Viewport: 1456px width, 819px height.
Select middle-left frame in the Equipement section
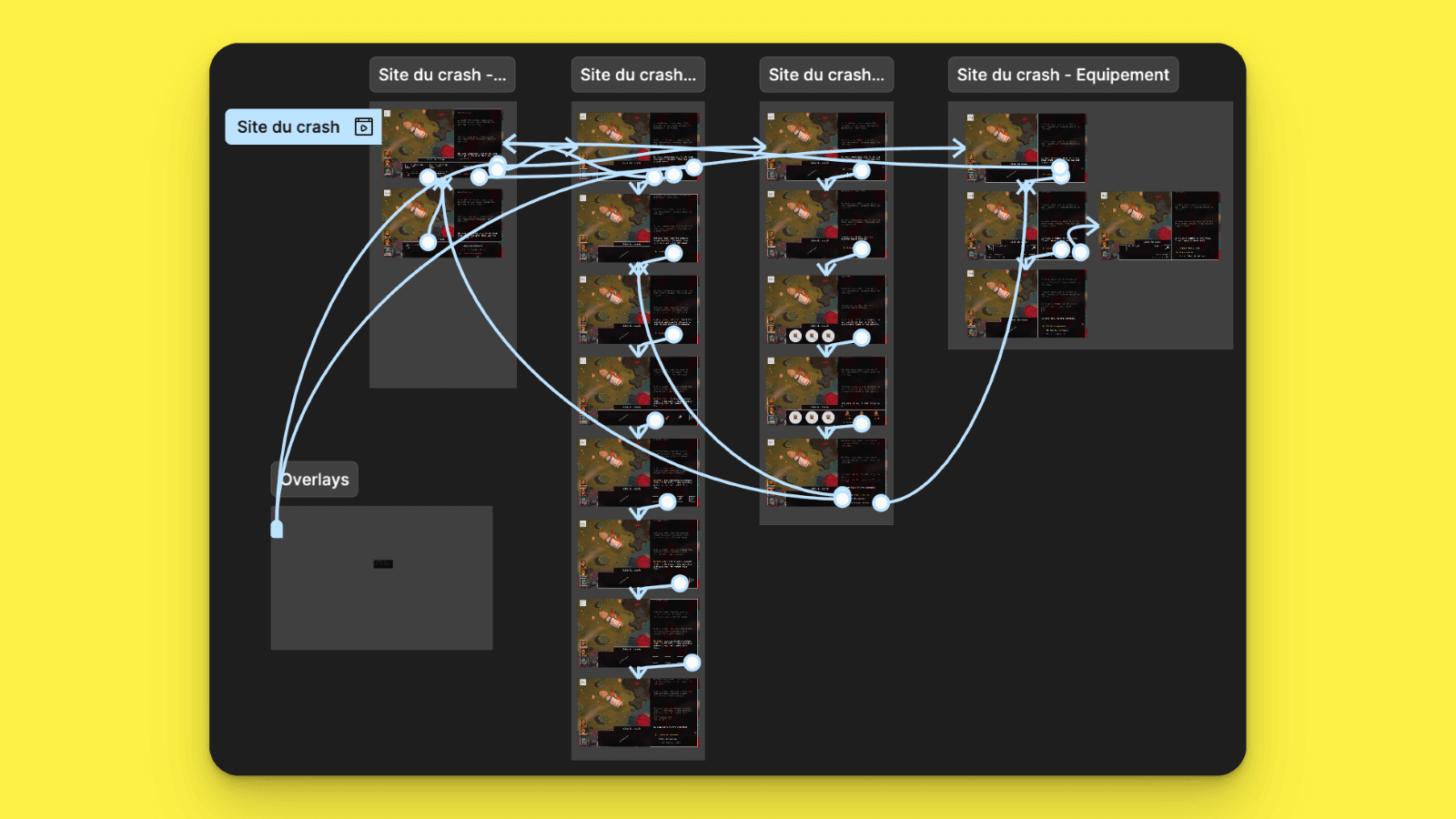point(1026,225)
